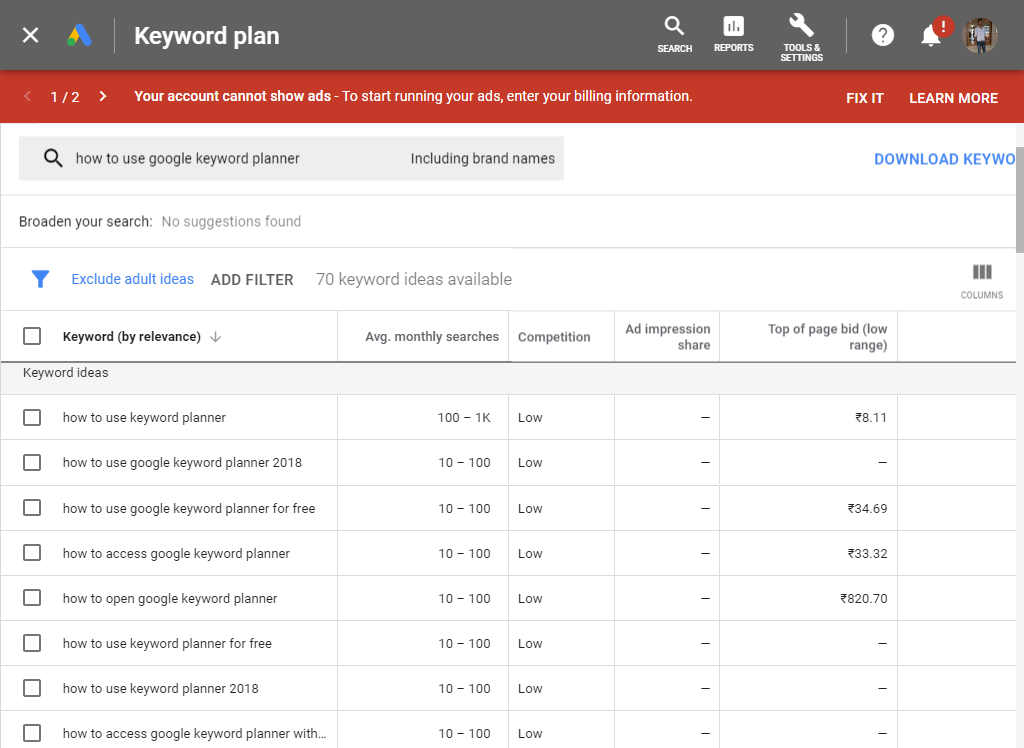Toggle the select-all keywords checkbox

click(32, 336)
